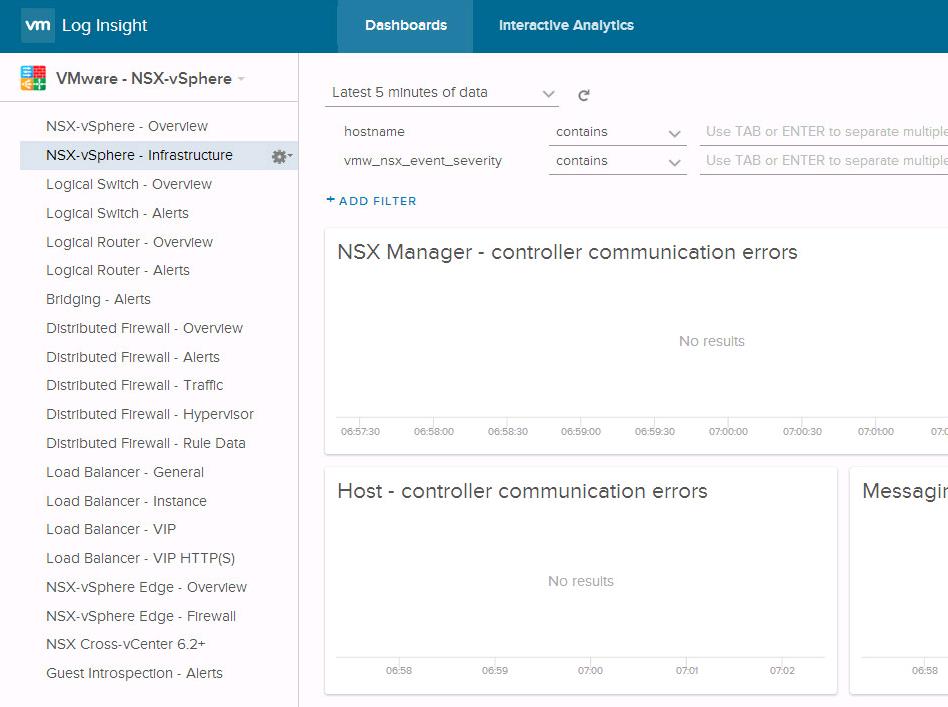
Task: Select Load Balancer - VIP HTTP(S) dashboard
Action: (140, 558)
